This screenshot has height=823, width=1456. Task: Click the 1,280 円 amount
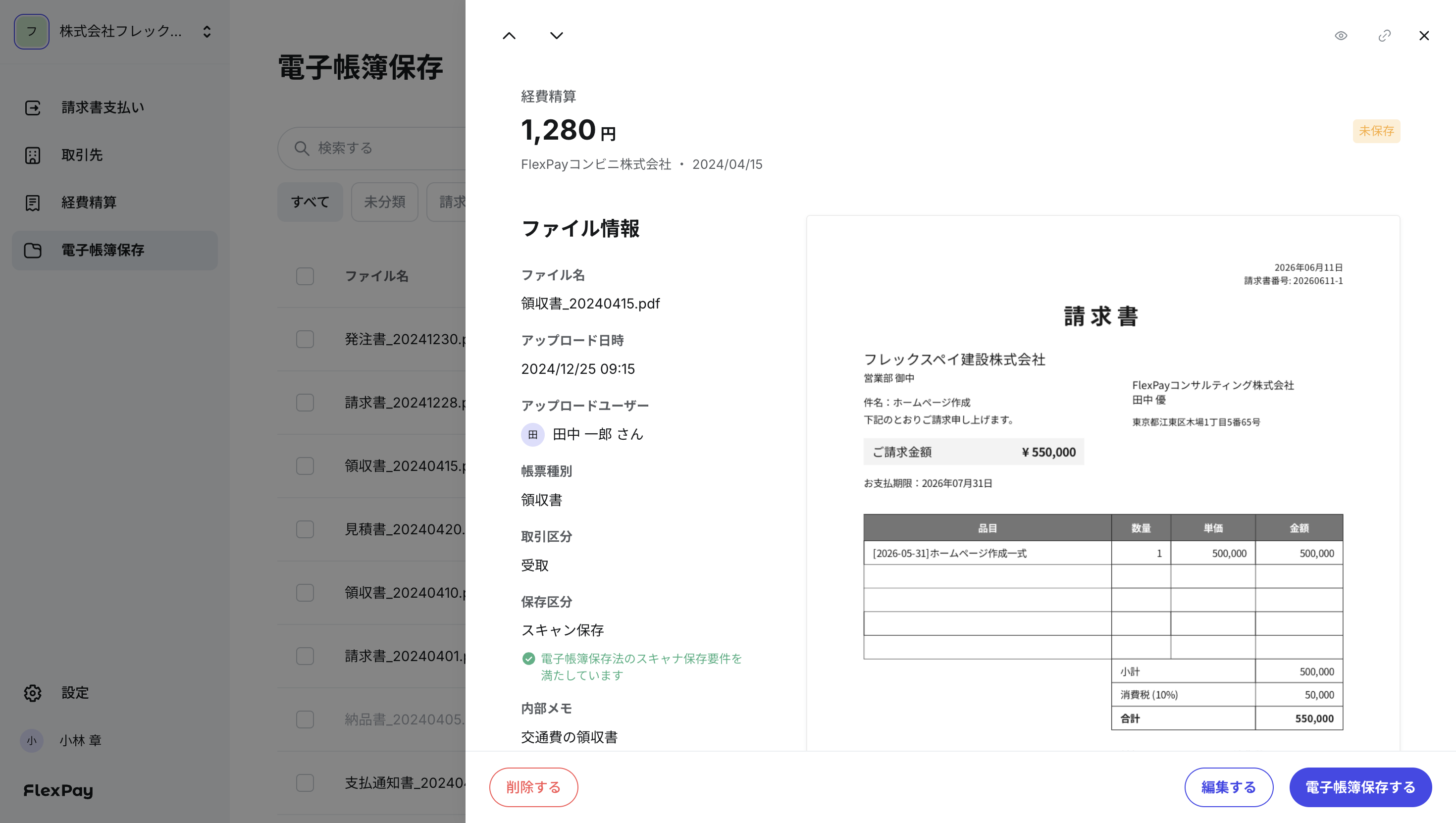568,130
